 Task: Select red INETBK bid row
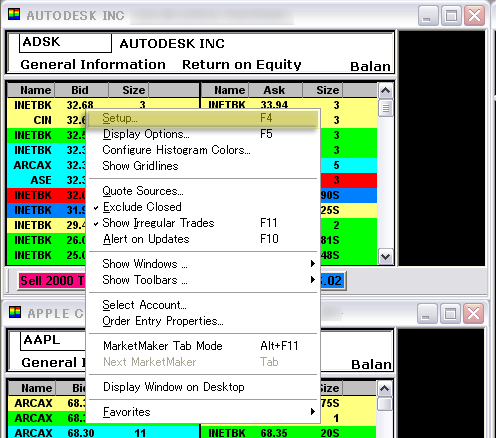click(x=47, y=195)
